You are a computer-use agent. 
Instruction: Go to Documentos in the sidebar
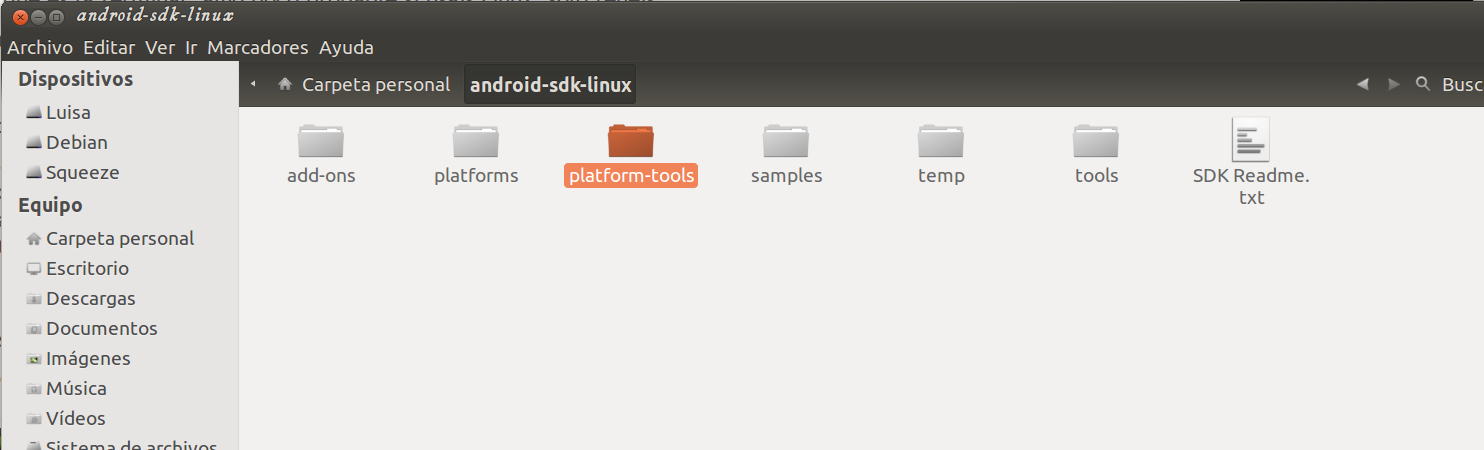101,328
